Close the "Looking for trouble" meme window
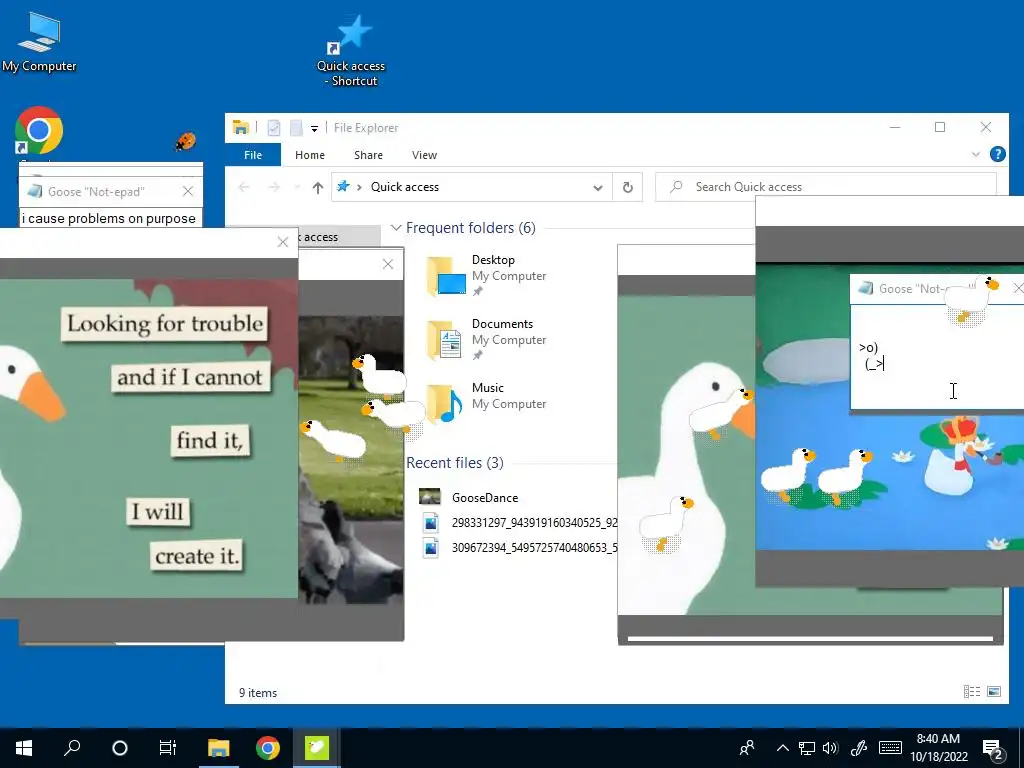The height and width of the screenshot is (768, 1024). [283, 242]
